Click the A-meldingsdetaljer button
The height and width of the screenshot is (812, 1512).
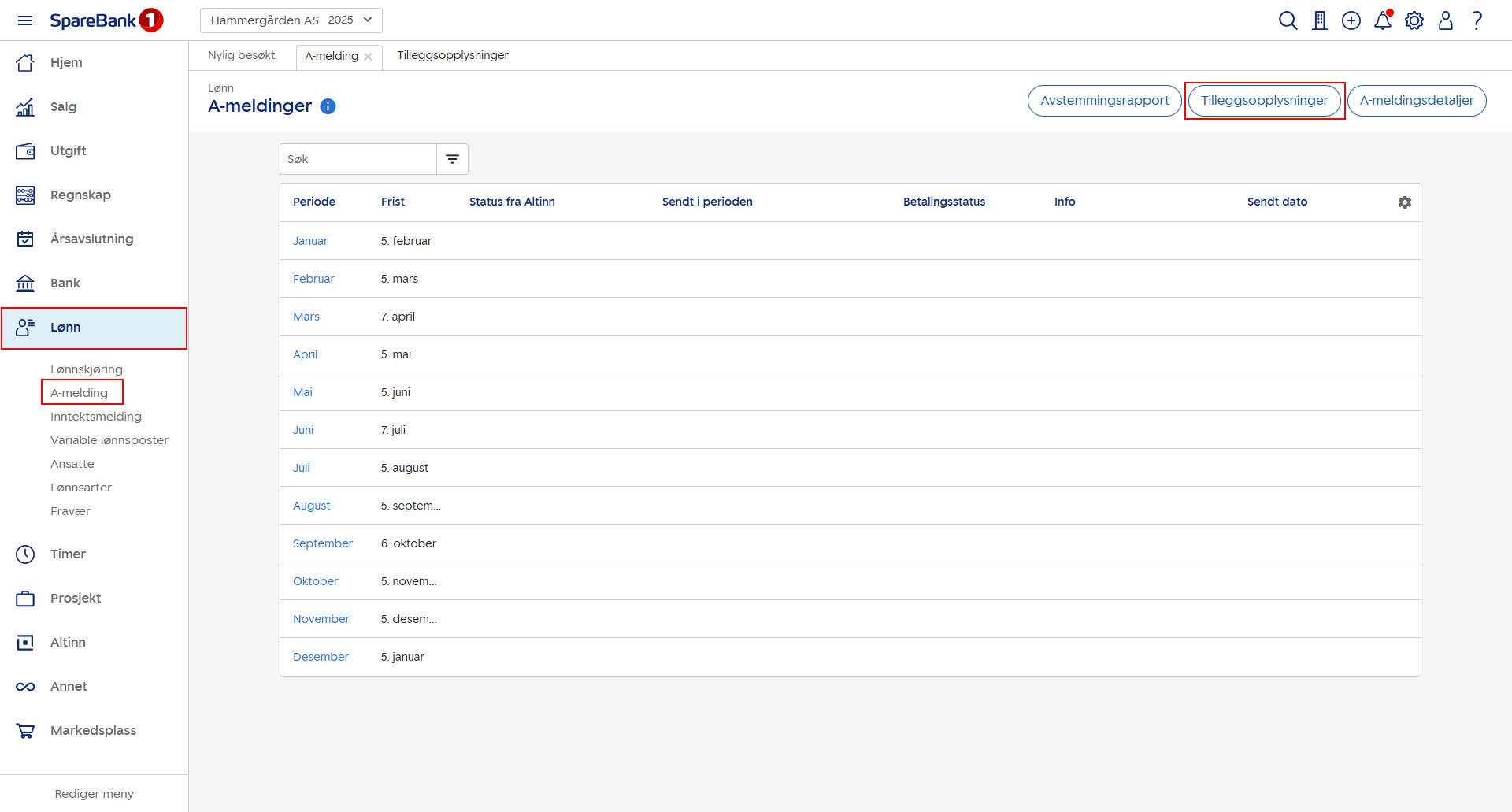point(1417,101)
